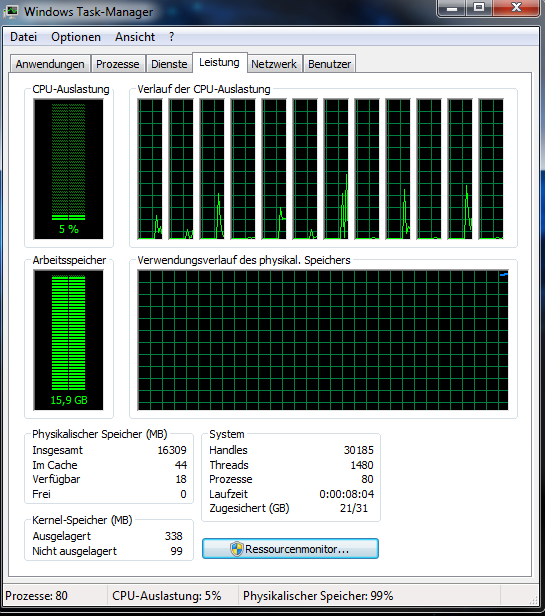The width and height of the screenshot is (545, 616).
Task: Open the Ressourcenmonitor button
Action: pyautogui.click(x=290, y=548)
